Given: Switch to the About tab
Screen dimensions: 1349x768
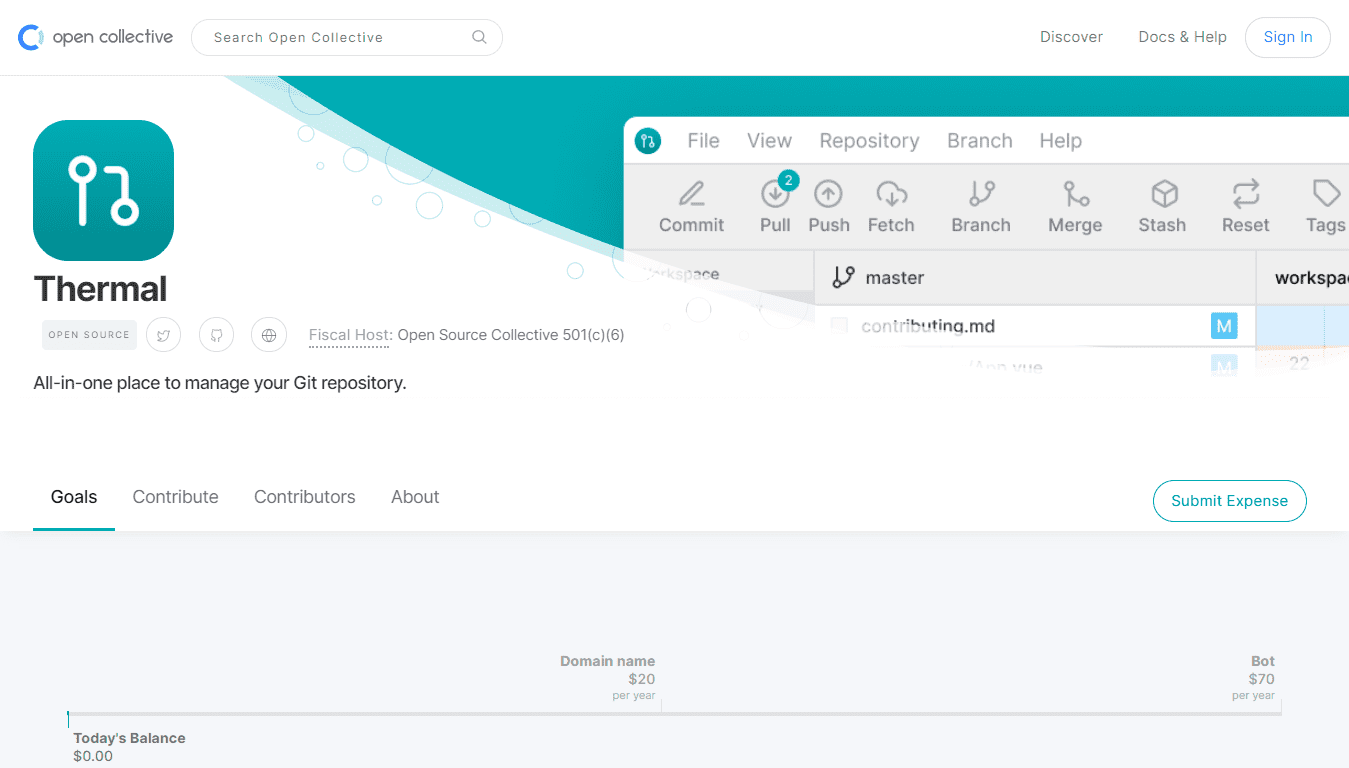Looking at the screenshot, I should coord(415,497).
